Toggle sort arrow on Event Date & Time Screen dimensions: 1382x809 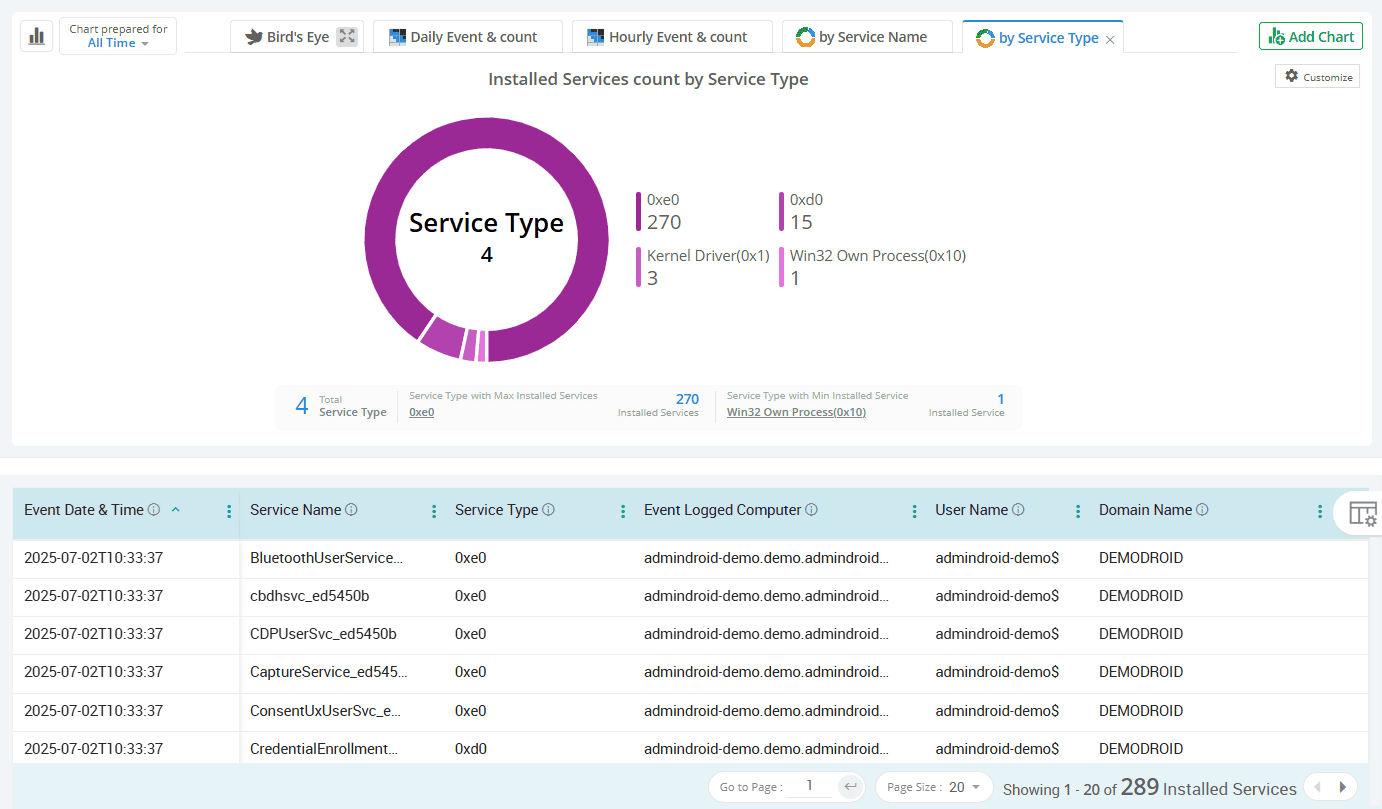pos(176,510)
